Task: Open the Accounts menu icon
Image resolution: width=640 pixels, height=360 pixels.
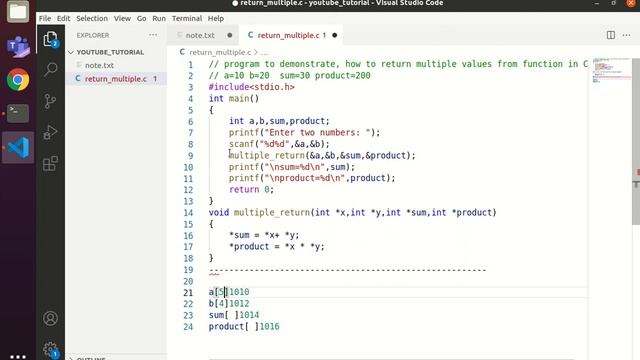Action: coord(51,318)
